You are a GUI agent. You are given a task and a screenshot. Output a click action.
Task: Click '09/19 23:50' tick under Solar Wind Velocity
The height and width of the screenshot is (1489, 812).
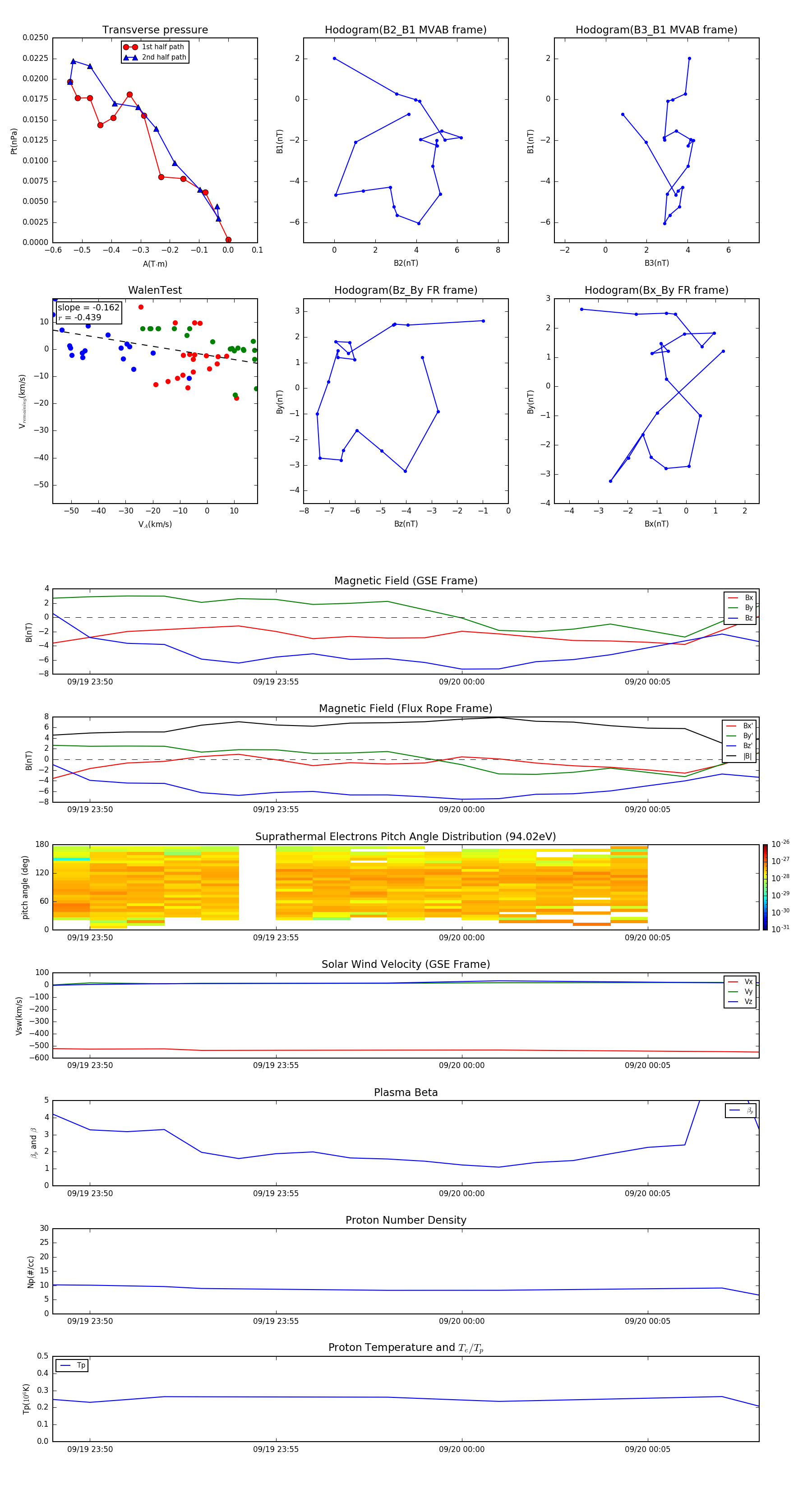pos(90,1065)
